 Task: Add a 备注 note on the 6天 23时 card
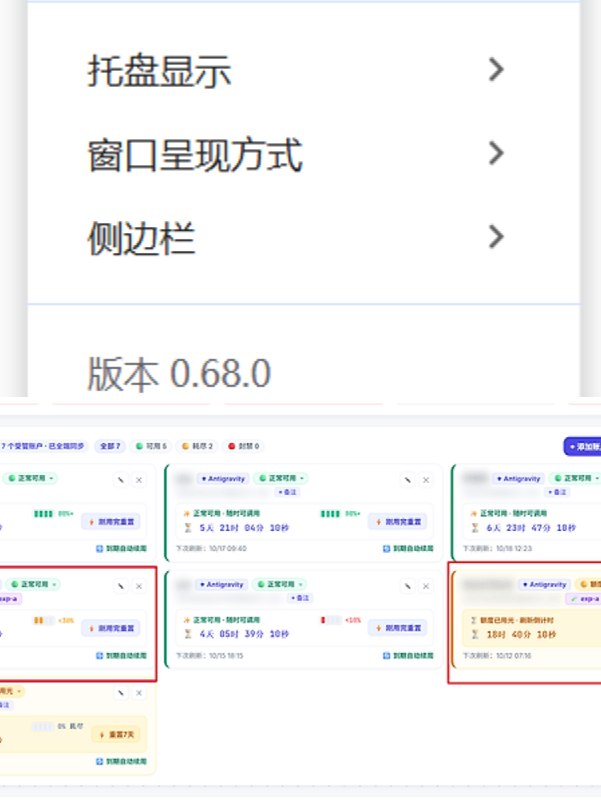557,492
